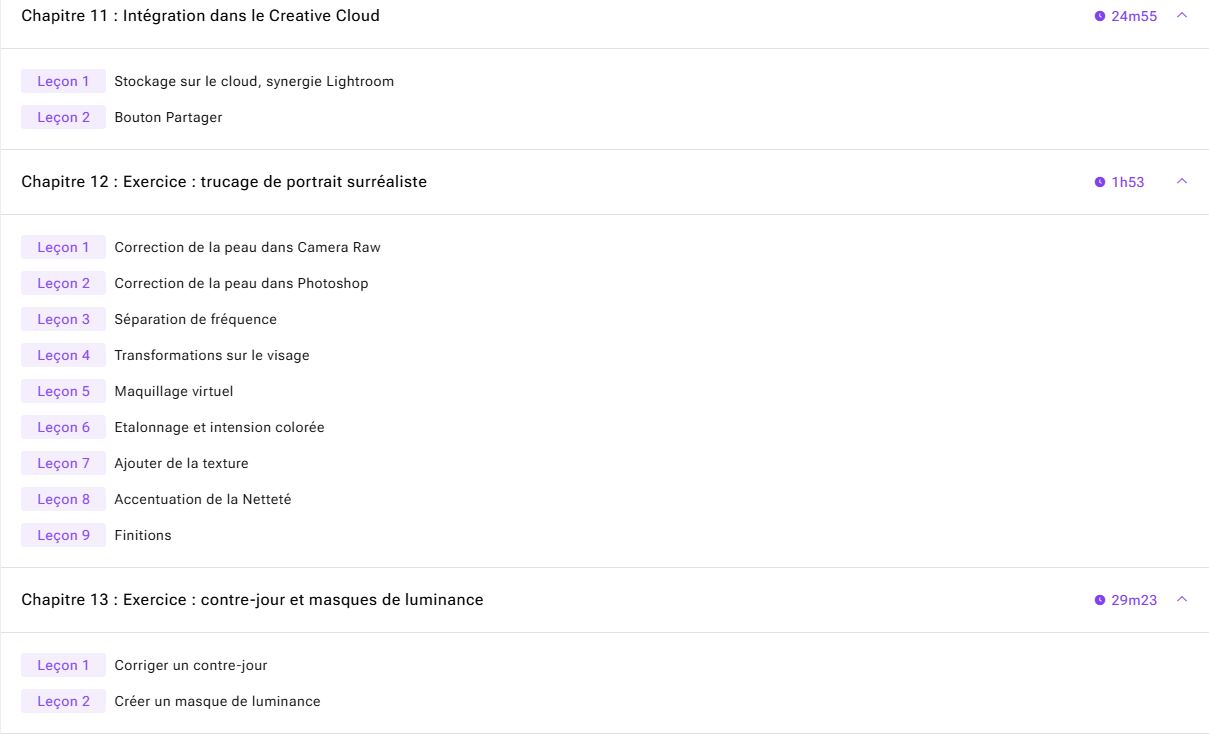Click the clock icon beside 29m23
Screen dimensions: 1209x734
1100,600
